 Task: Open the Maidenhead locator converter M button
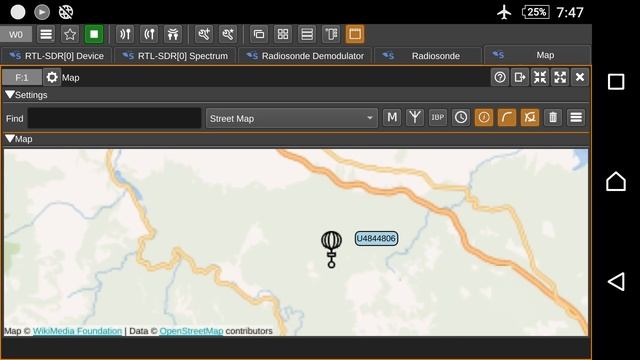392,118
